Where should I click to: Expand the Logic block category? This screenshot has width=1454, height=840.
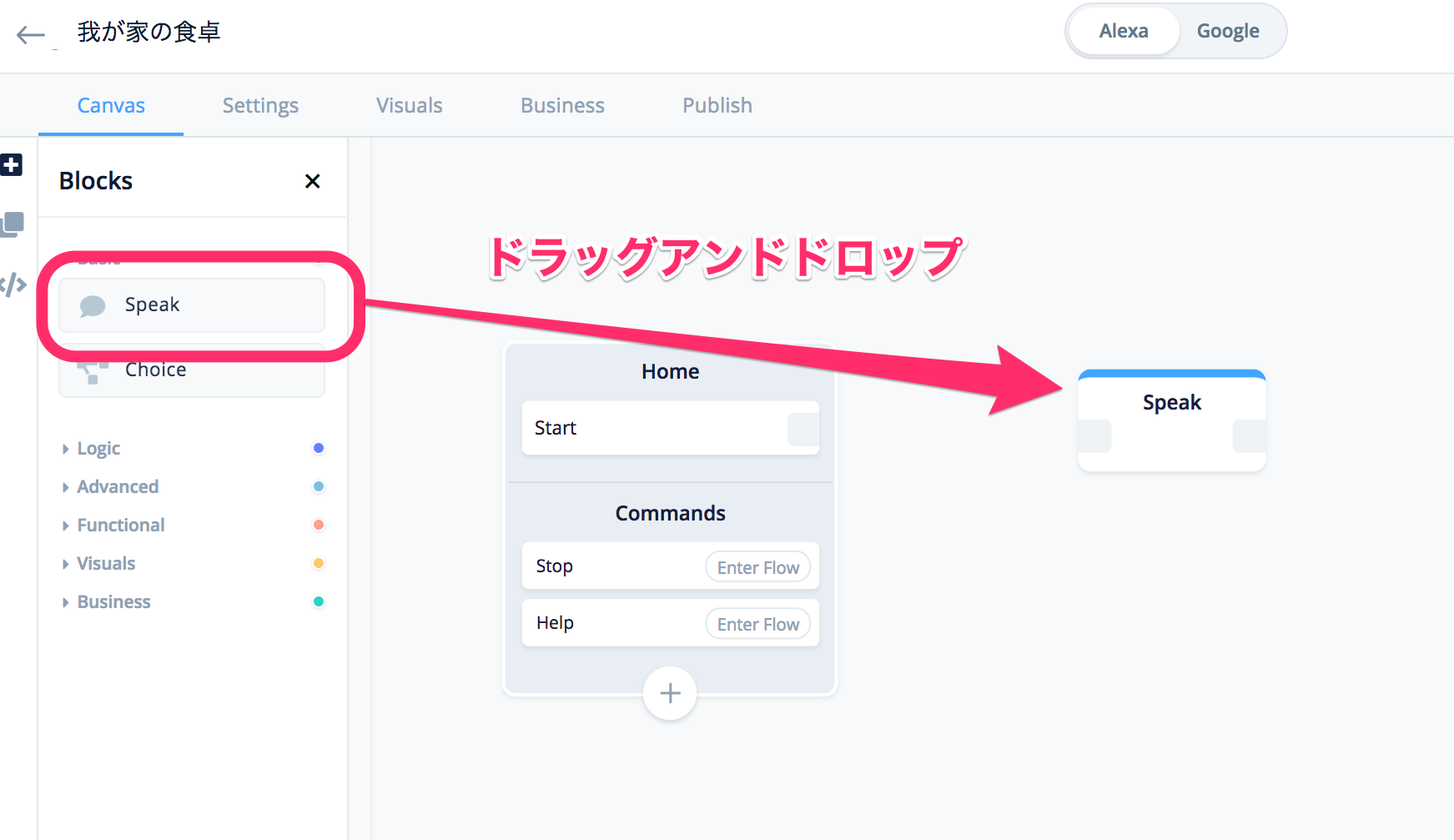98,449
